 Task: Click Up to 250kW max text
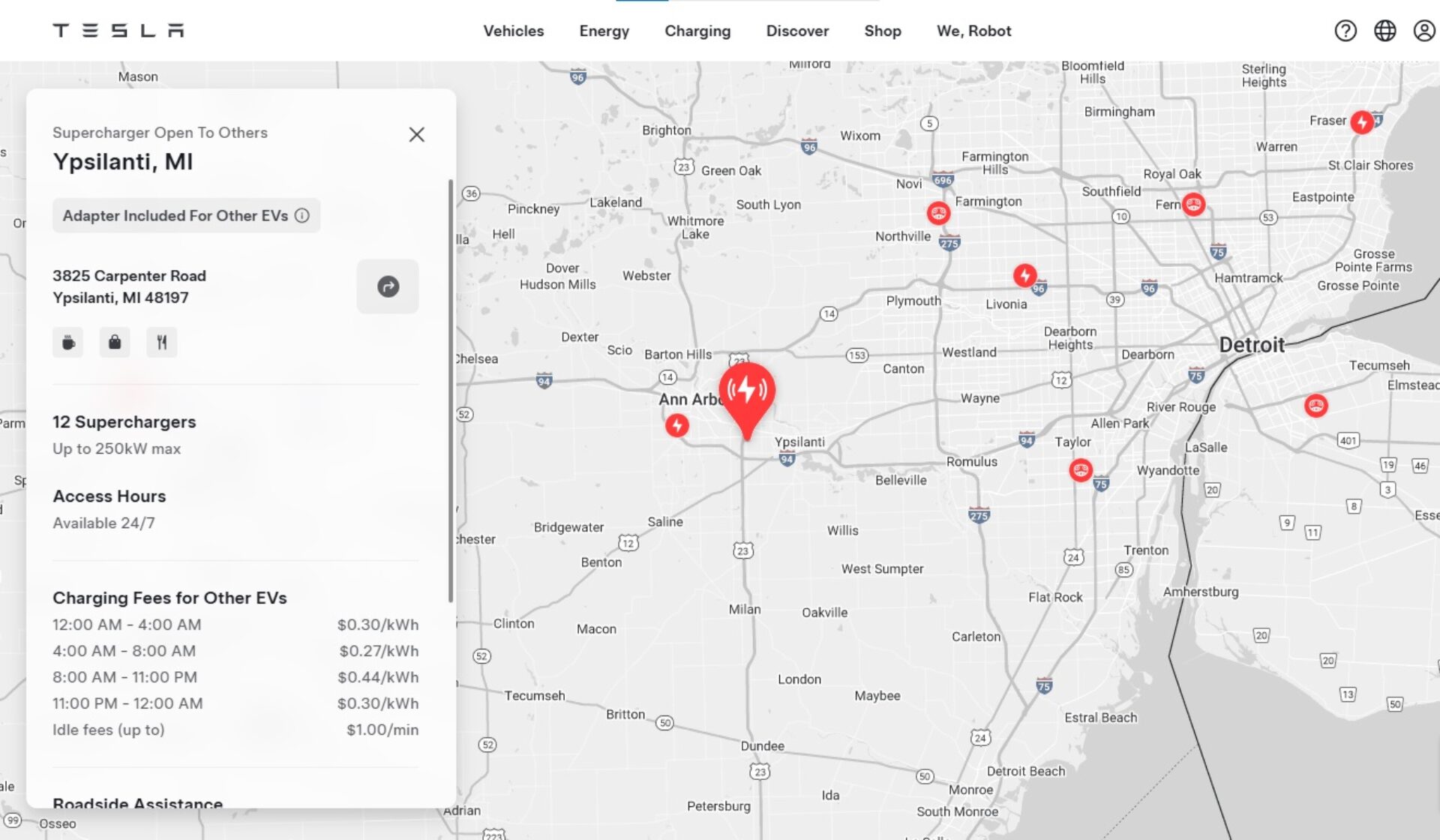pos(116,448)
